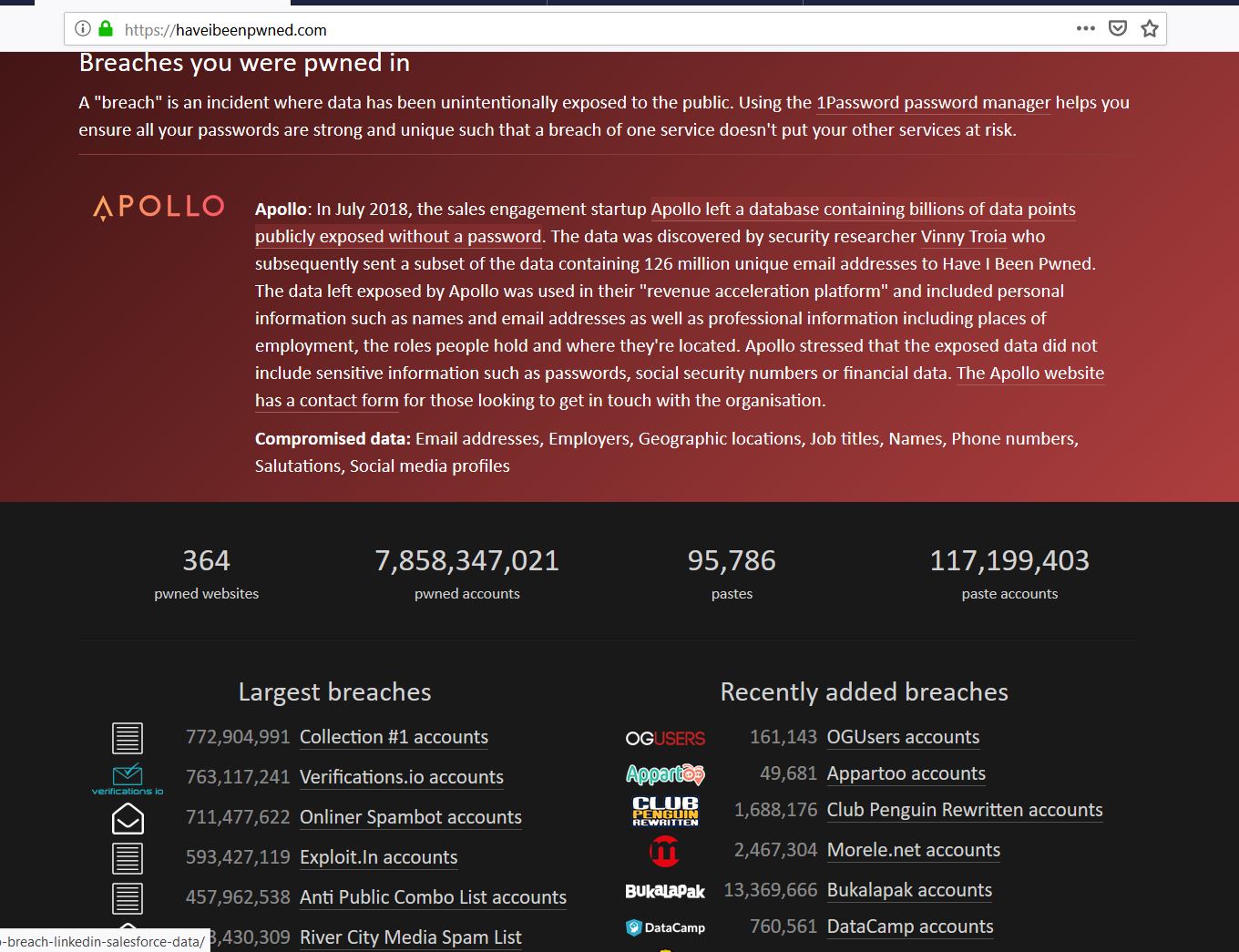This screenshot has width=1239, height=952.
Task: Open Verifications.io accounts link
Action: [x=402, y=777]
